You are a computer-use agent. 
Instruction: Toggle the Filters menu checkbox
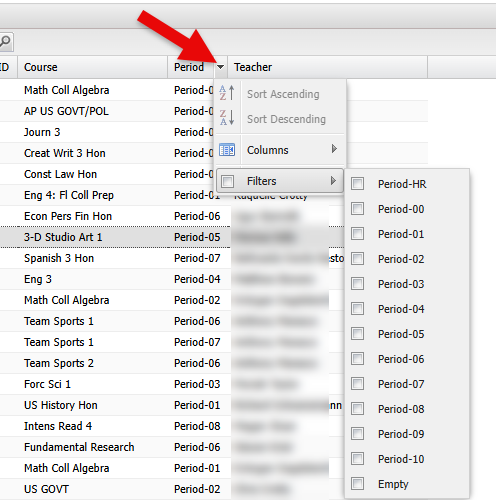point(228,181)
